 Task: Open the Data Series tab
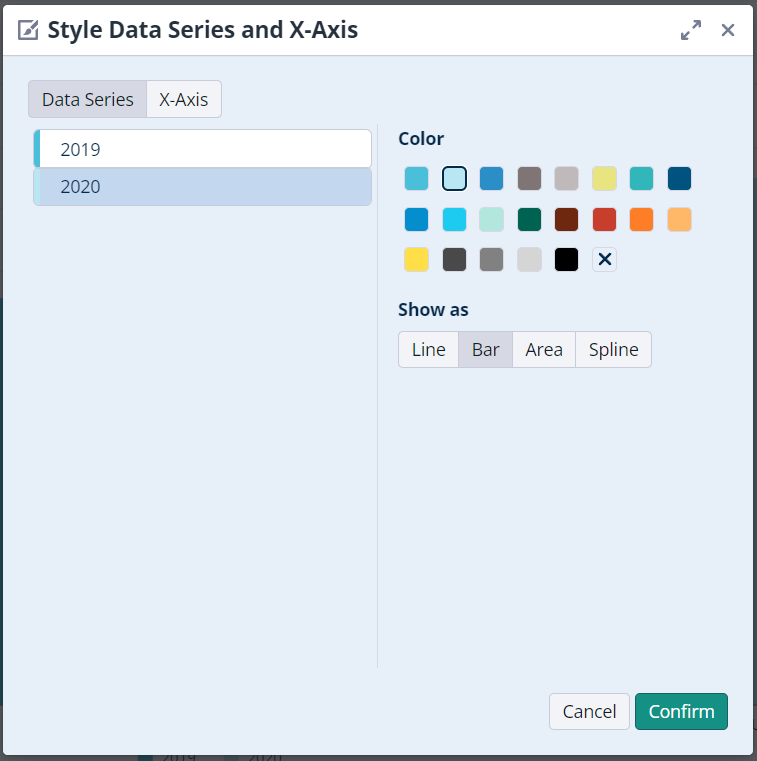click(x=88, y=100)
